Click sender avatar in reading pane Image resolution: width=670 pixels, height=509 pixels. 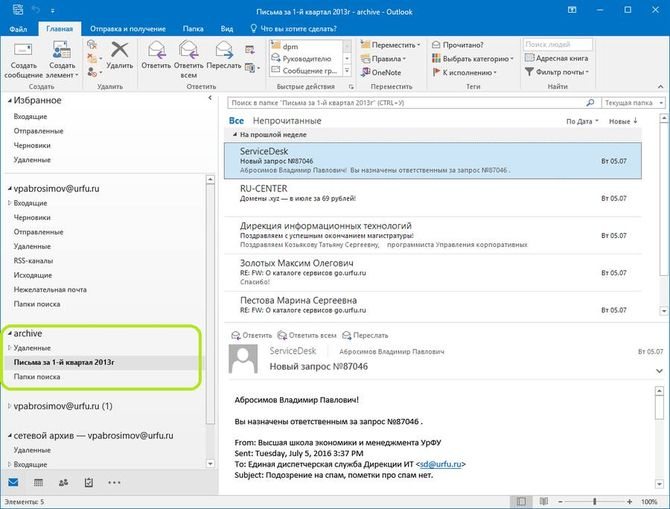click(x=243, y=359)
